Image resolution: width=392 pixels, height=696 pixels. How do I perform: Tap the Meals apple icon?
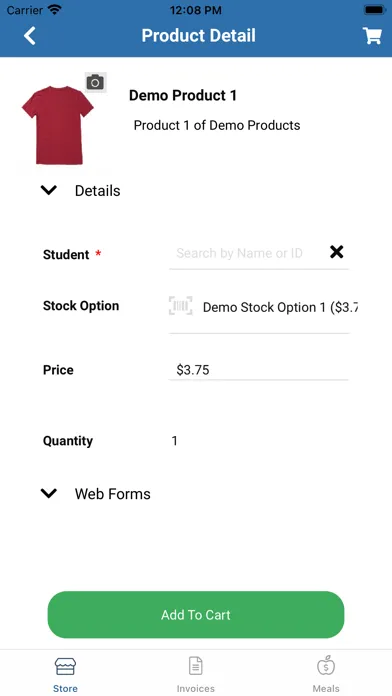point(326,665)
